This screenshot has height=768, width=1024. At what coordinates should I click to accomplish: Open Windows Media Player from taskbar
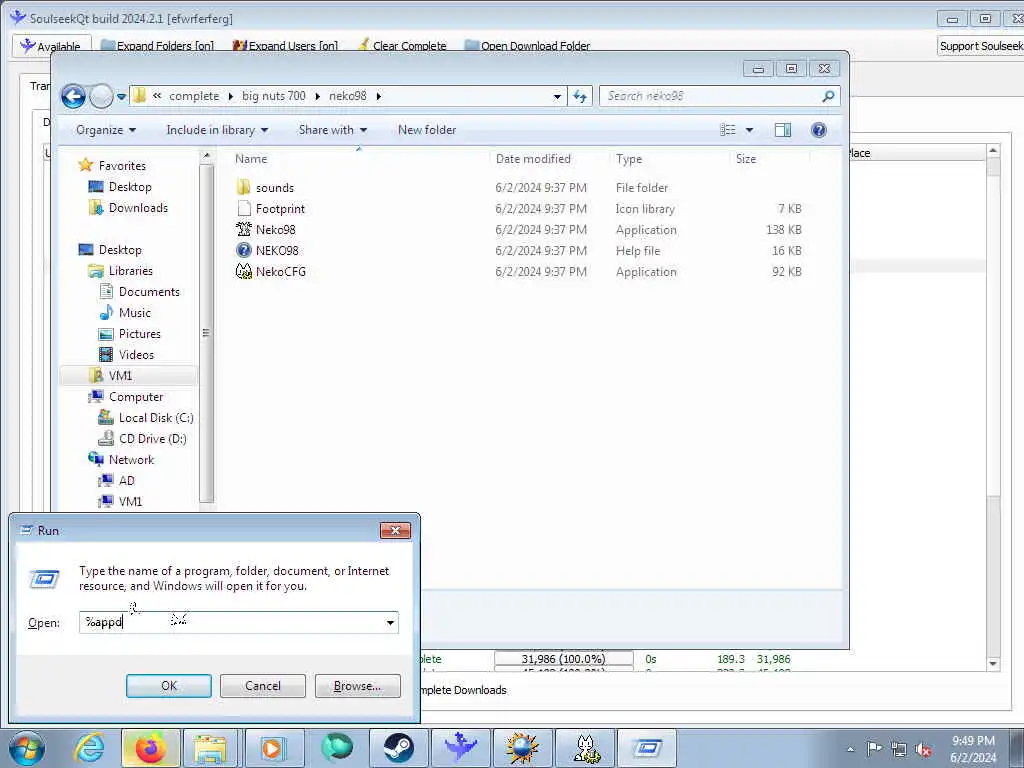(273, 748)
